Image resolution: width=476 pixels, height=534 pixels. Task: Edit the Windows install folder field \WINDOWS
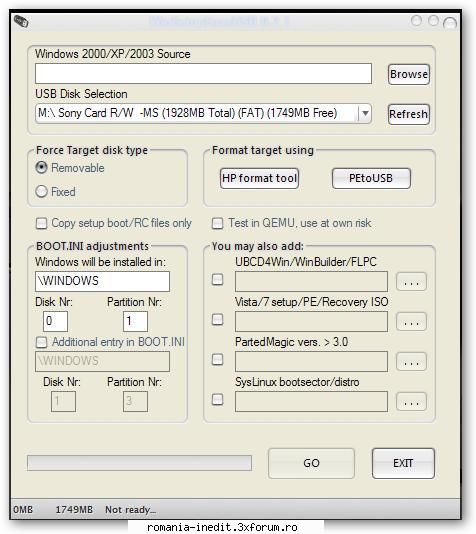(102, 281)
